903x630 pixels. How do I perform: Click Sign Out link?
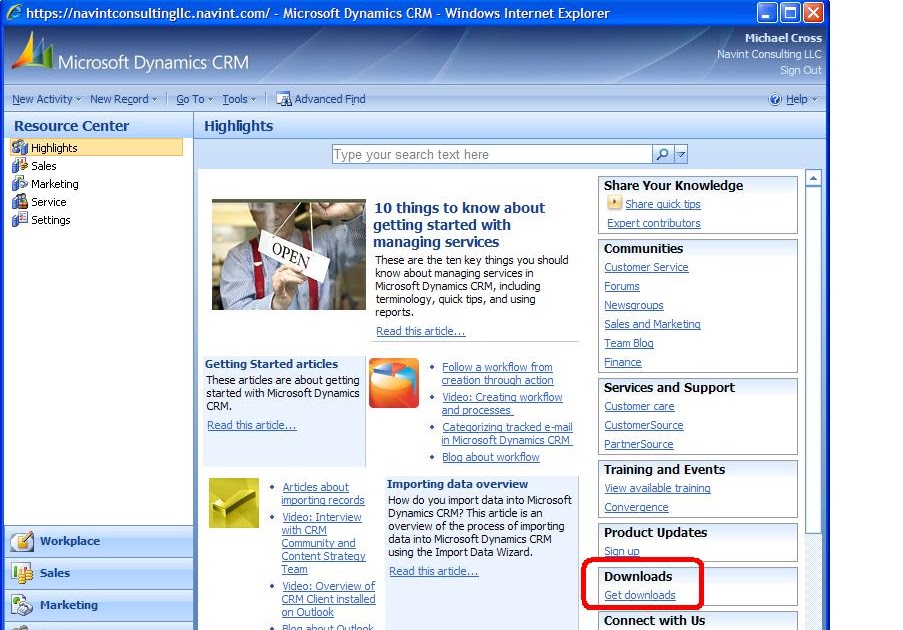pyautogui.click(x=800, y=70)
